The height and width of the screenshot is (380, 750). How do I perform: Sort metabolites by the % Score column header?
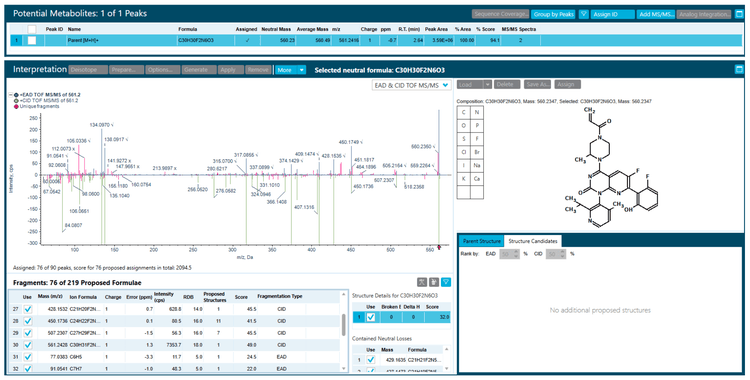[x=486, y=29]
